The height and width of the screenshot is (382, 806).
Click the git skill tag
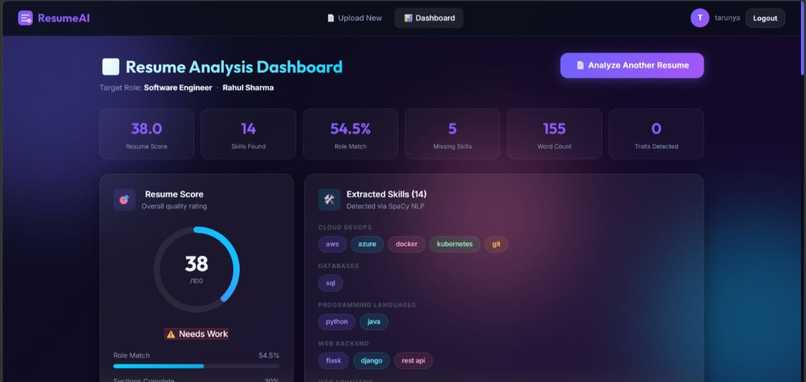496,244
